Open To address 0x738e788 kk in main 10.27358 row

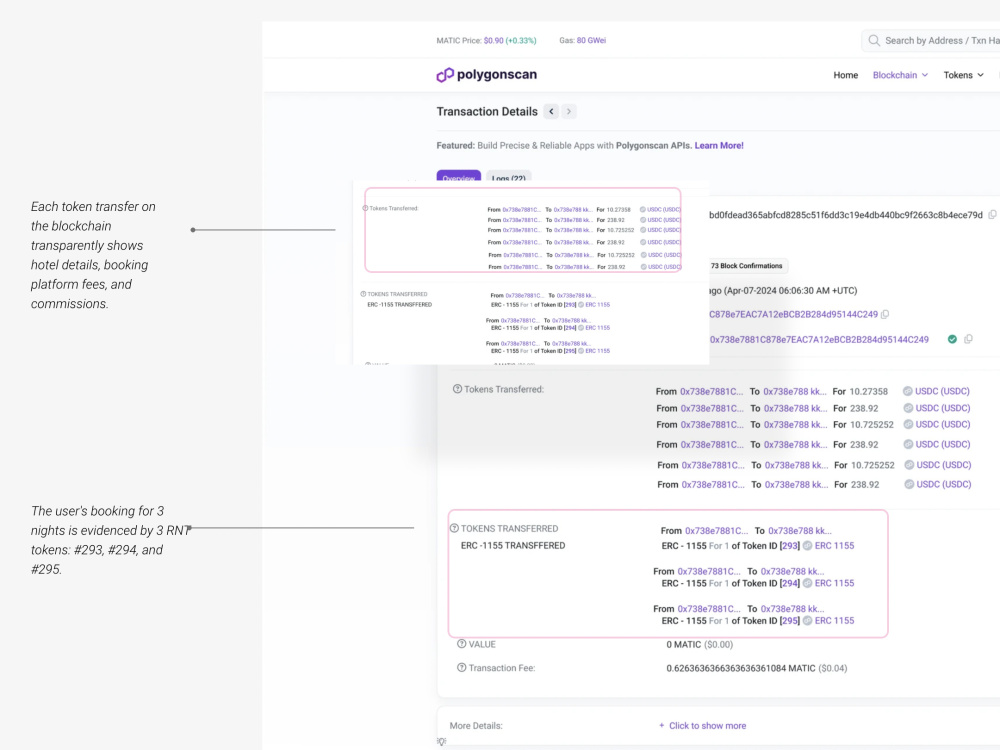click(x=795, y=392)
